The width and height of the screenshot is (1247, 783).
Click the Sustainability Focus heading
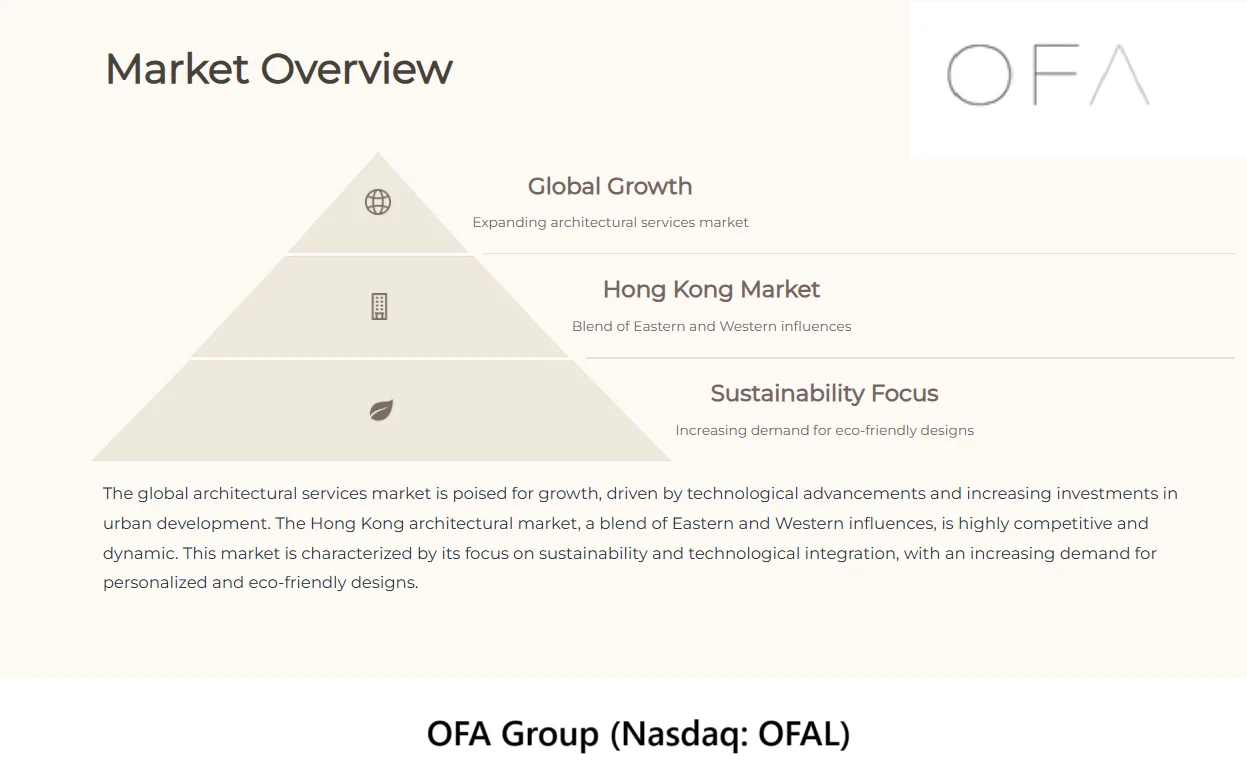(x=824, y=394)
